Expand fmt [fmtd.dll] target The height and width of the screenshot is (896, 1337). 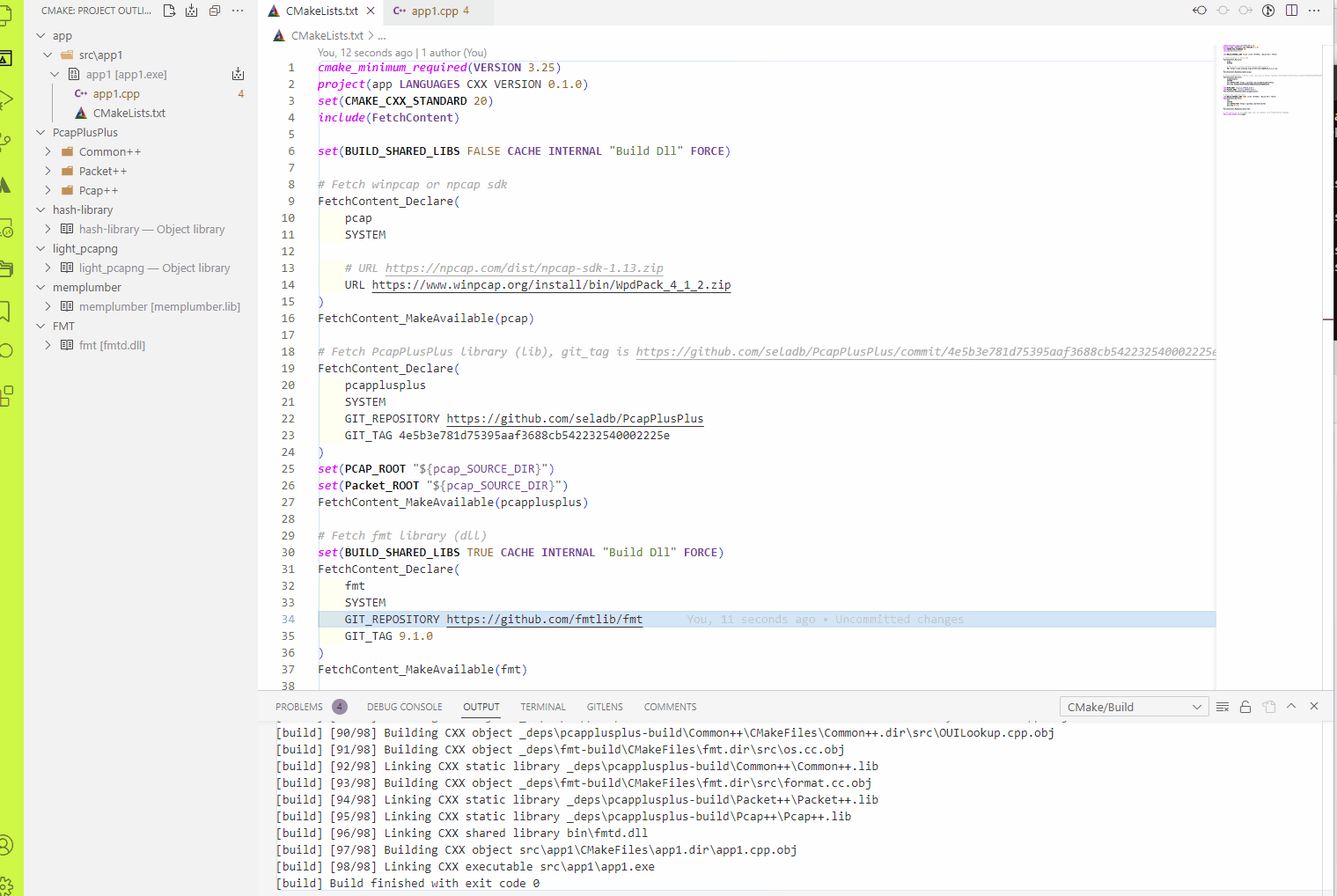coord(48,345)
